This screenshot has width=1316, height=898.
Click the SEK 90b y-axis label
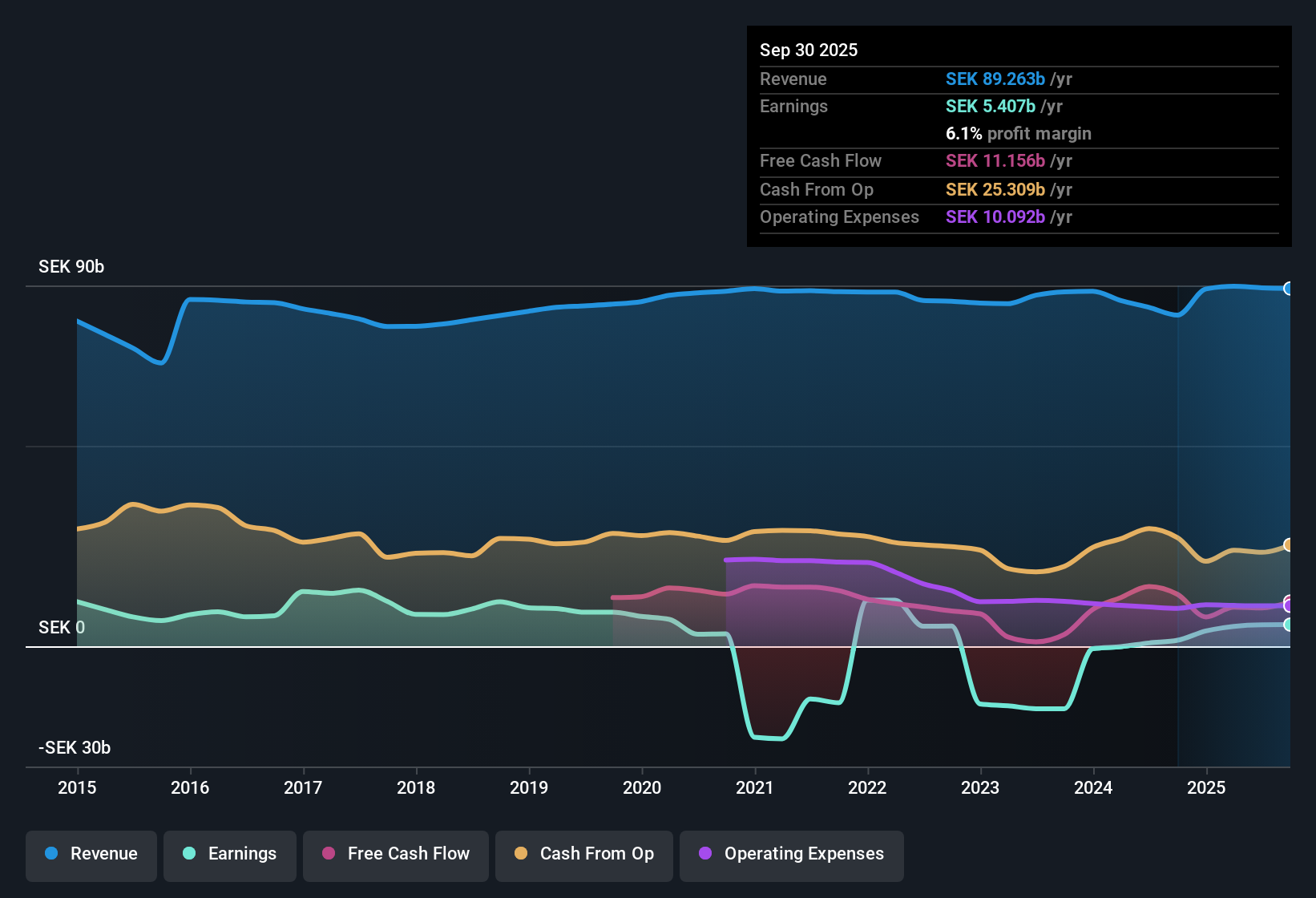pos(71,266)
